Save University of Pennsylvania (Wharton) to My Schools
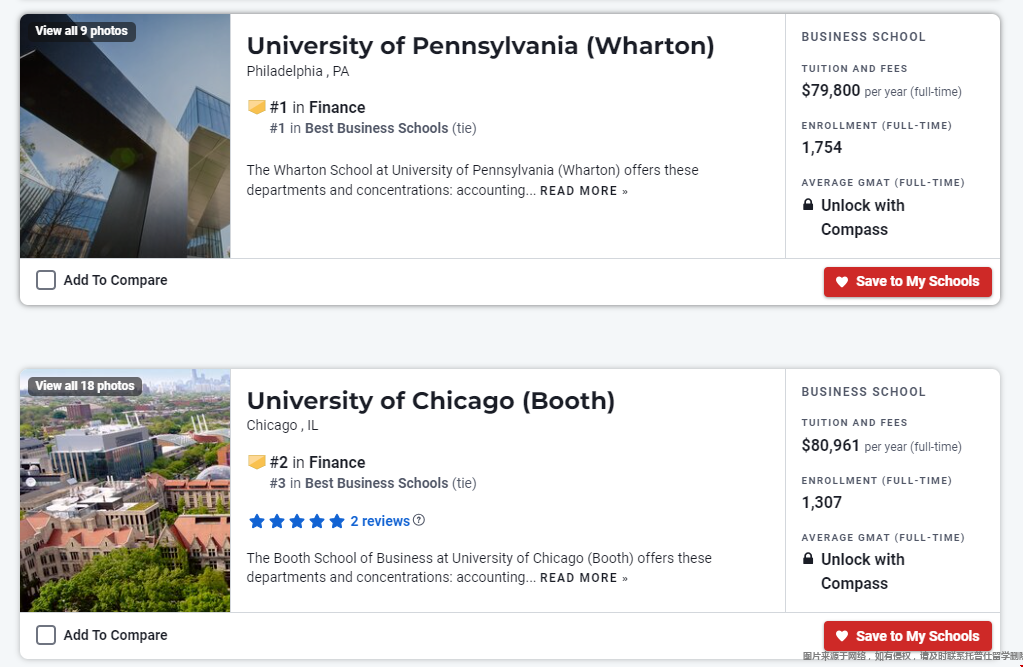Image resolution: width=1023 pixels, height=667 pixels. pos(908,281)
